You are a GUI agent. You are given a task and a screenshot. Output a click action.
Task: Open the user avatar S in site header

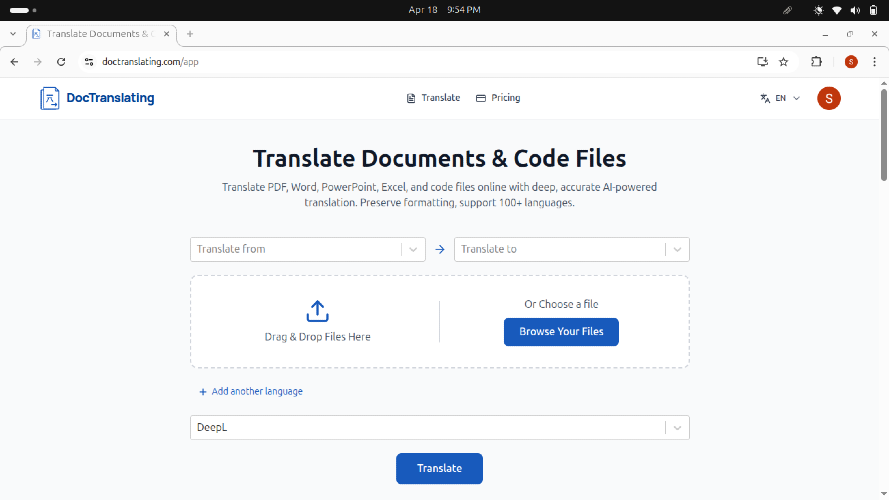[828, 98]
